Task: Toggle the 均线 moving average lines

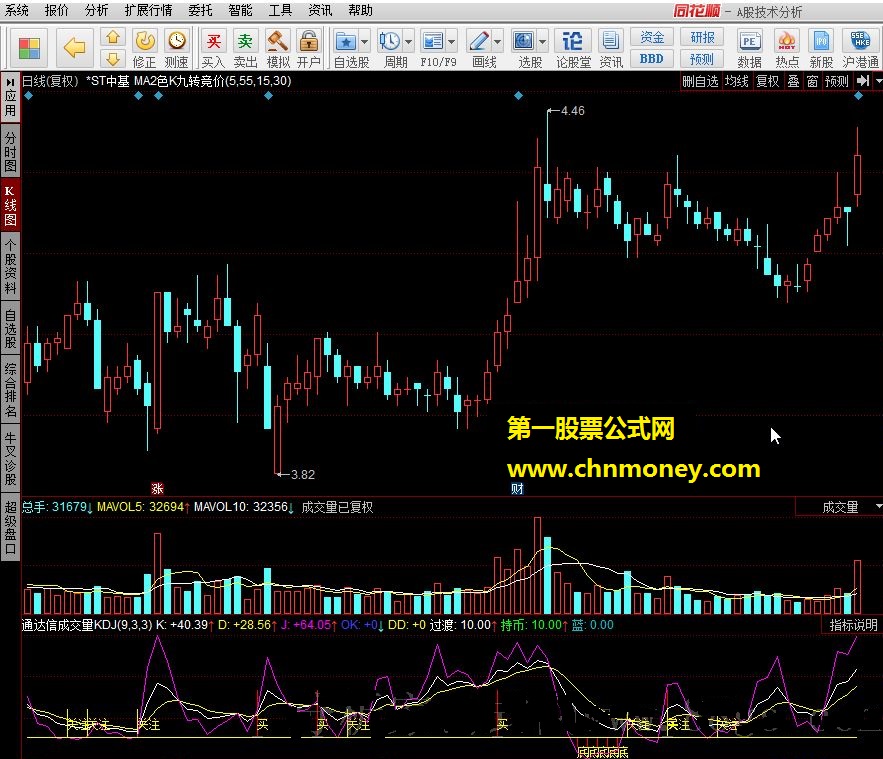Action: [736, 81]
